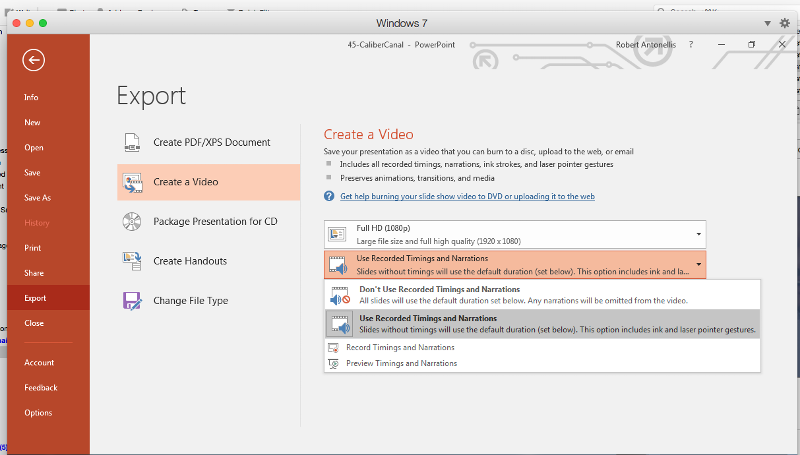Open the Windows 7 title bar dropdown triangle
Image resolution: width=800 pixels, height=455 pixels.
[767, 23]
